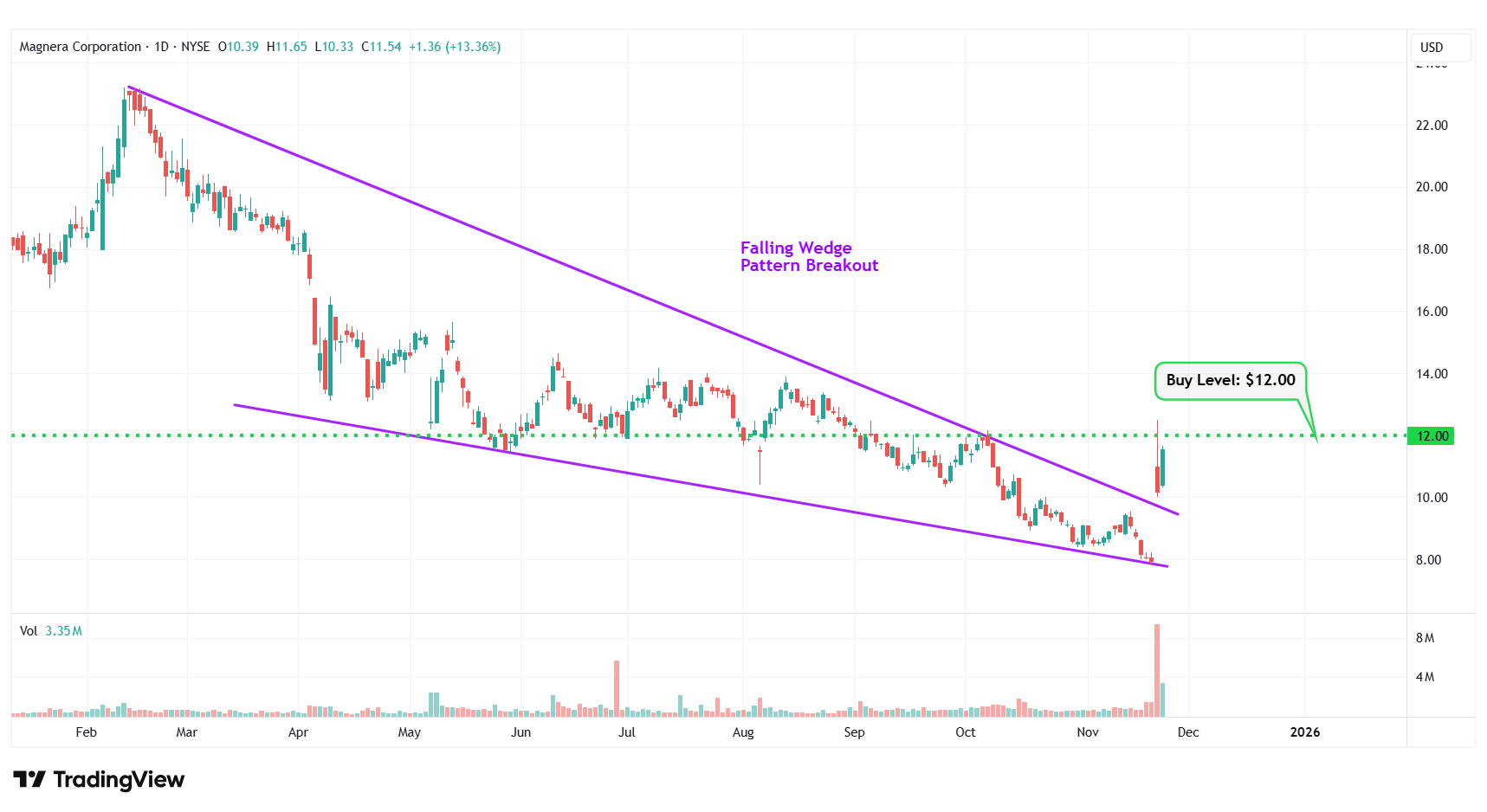Click the Magnera Corporation symbol title
Viewport: 1487px width, 812px height.
[x=81, y=47]
